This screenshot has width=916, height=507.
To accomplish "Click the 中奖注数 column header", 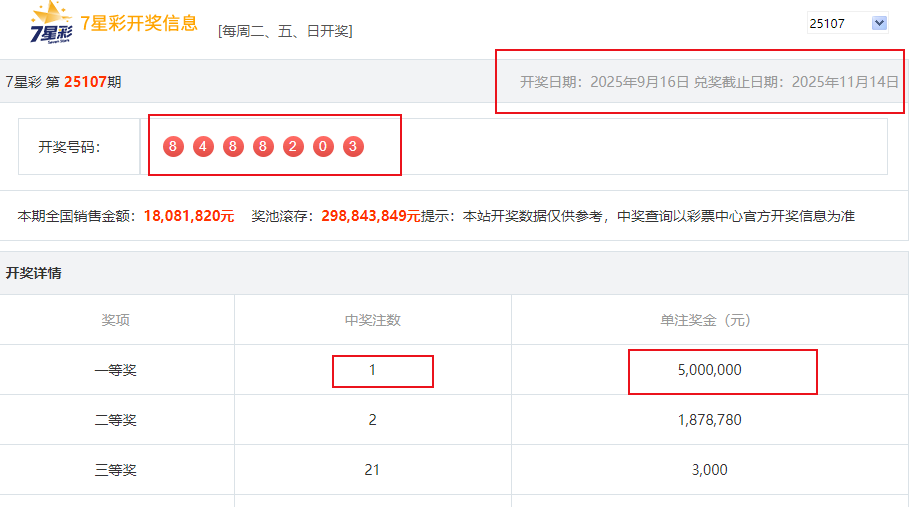I will click(372, 320).
